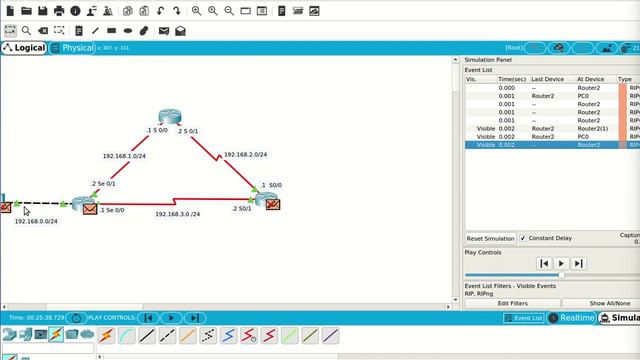Select the Freeform drawing tool
The image size is (640, 360).
click(x=144, y=31)
